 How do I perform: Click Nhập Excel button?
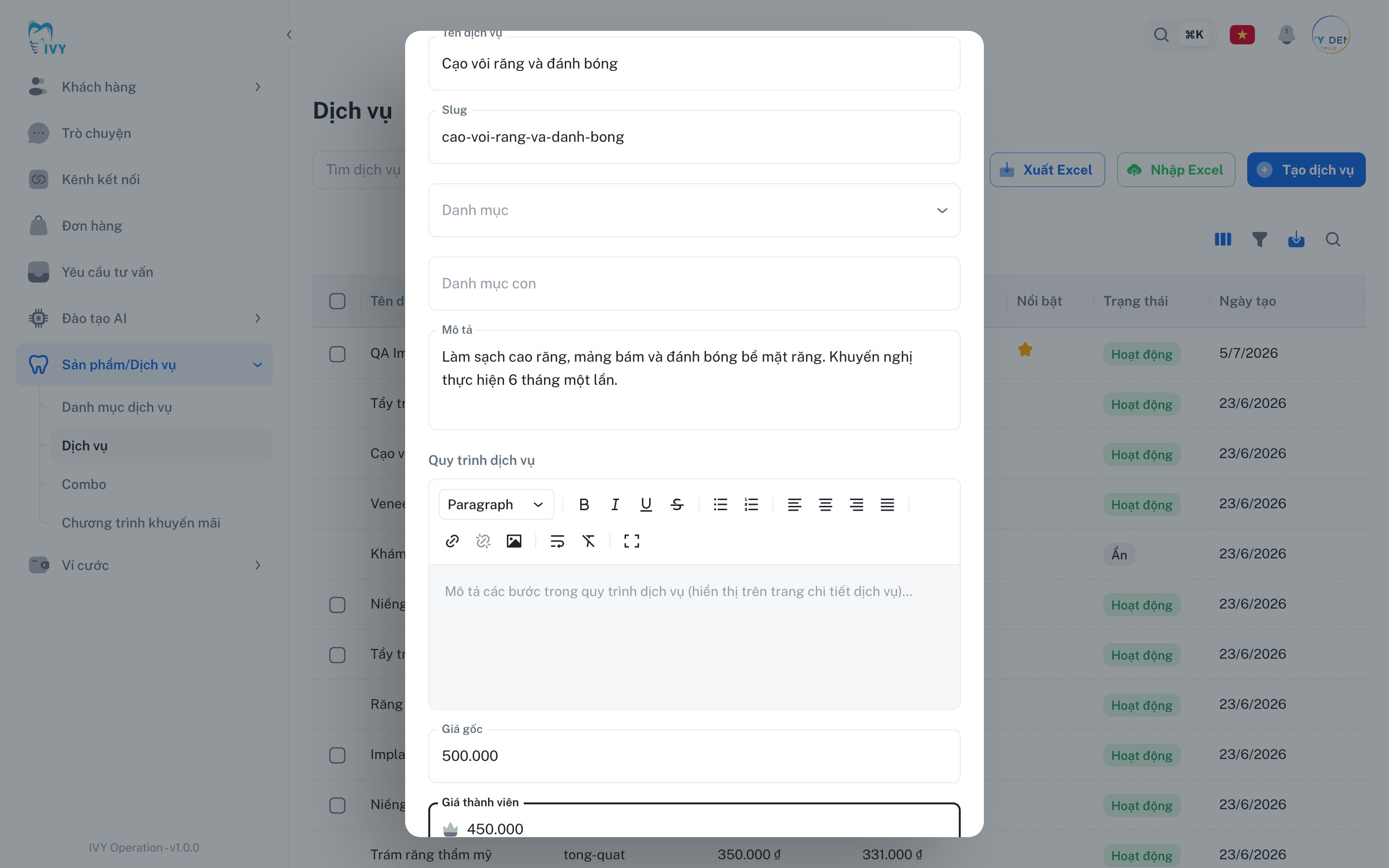(x=1175, y=170)
